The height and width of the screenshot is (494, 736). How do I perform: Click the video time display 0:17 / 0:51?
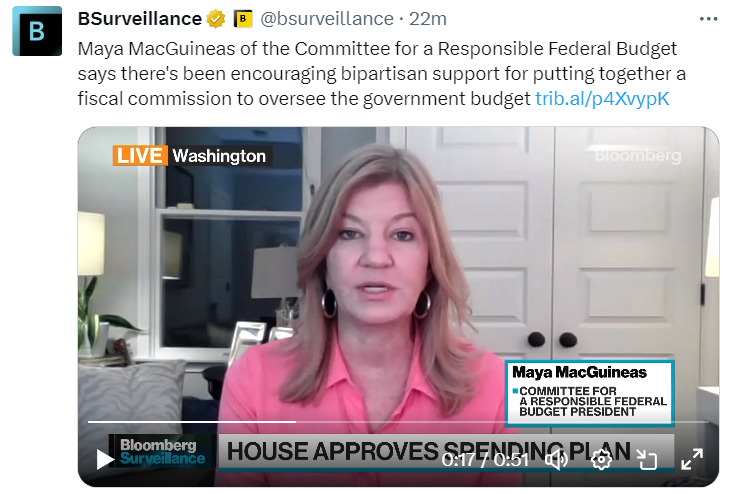point(485,460)
